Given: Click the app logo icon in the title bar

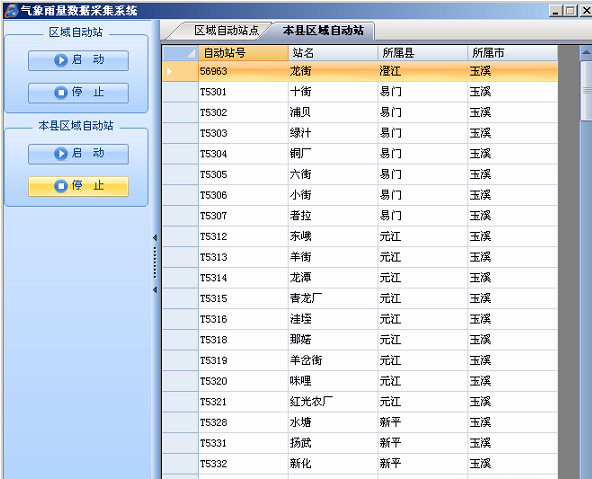Looking at the screenshot, I should pyautogui.click(x=11, y=10).
